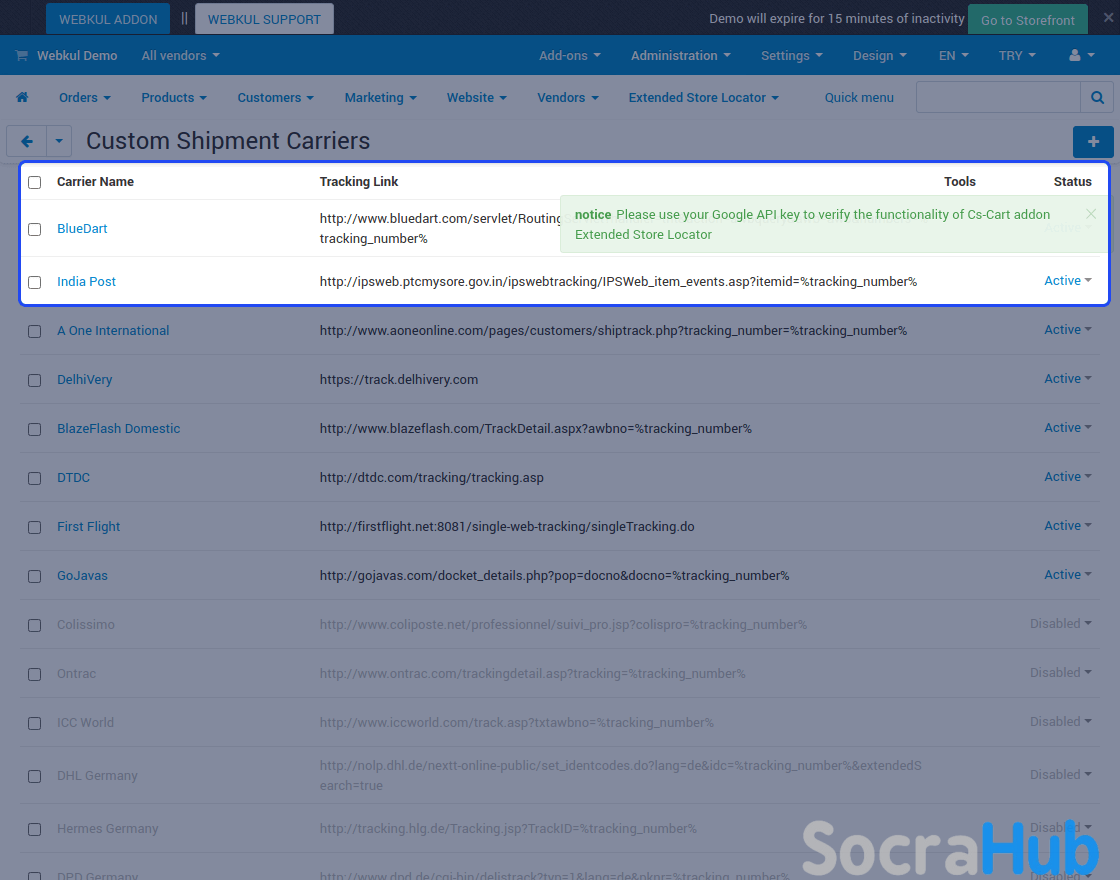Screen dimensions: 1120x880
Task: Toggle the select-all carriers checkbox
Action: tap(34, 182)
